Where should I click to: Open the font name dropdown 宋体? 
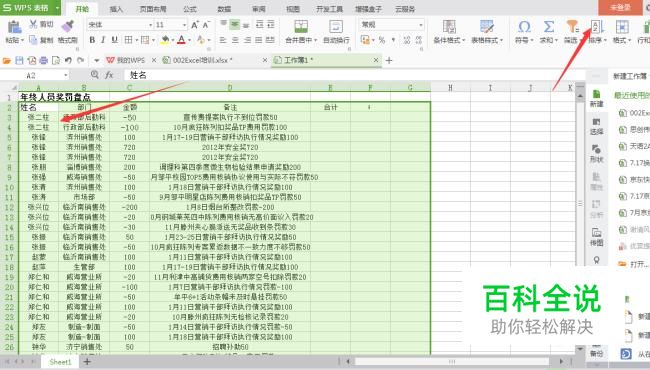point(120,25)
